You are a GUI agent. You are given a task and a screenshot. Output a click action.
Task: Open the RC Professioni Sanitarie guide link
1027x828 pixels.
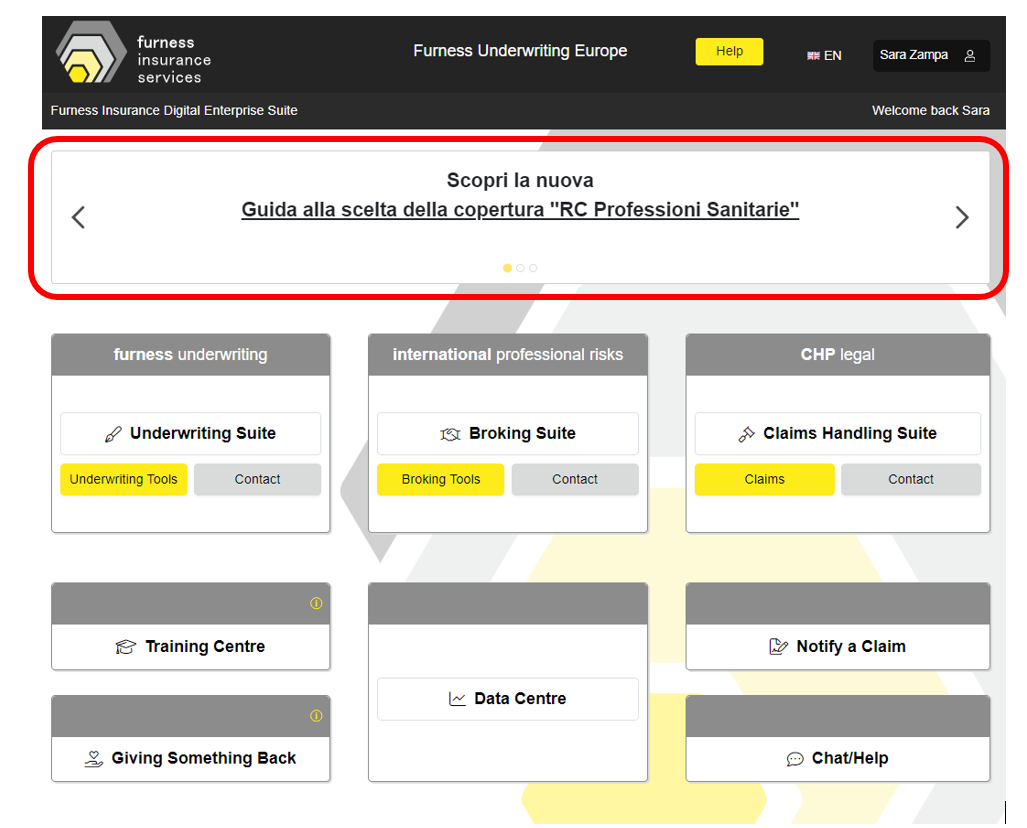520,210
